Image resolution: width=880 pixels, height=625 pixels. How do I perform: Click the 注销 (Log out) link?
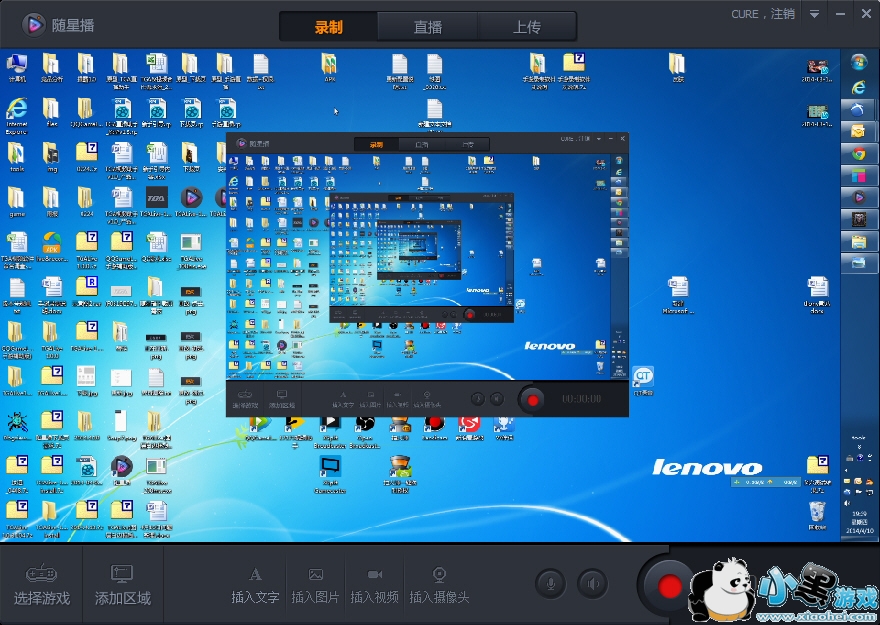click(x=783, y=14)
